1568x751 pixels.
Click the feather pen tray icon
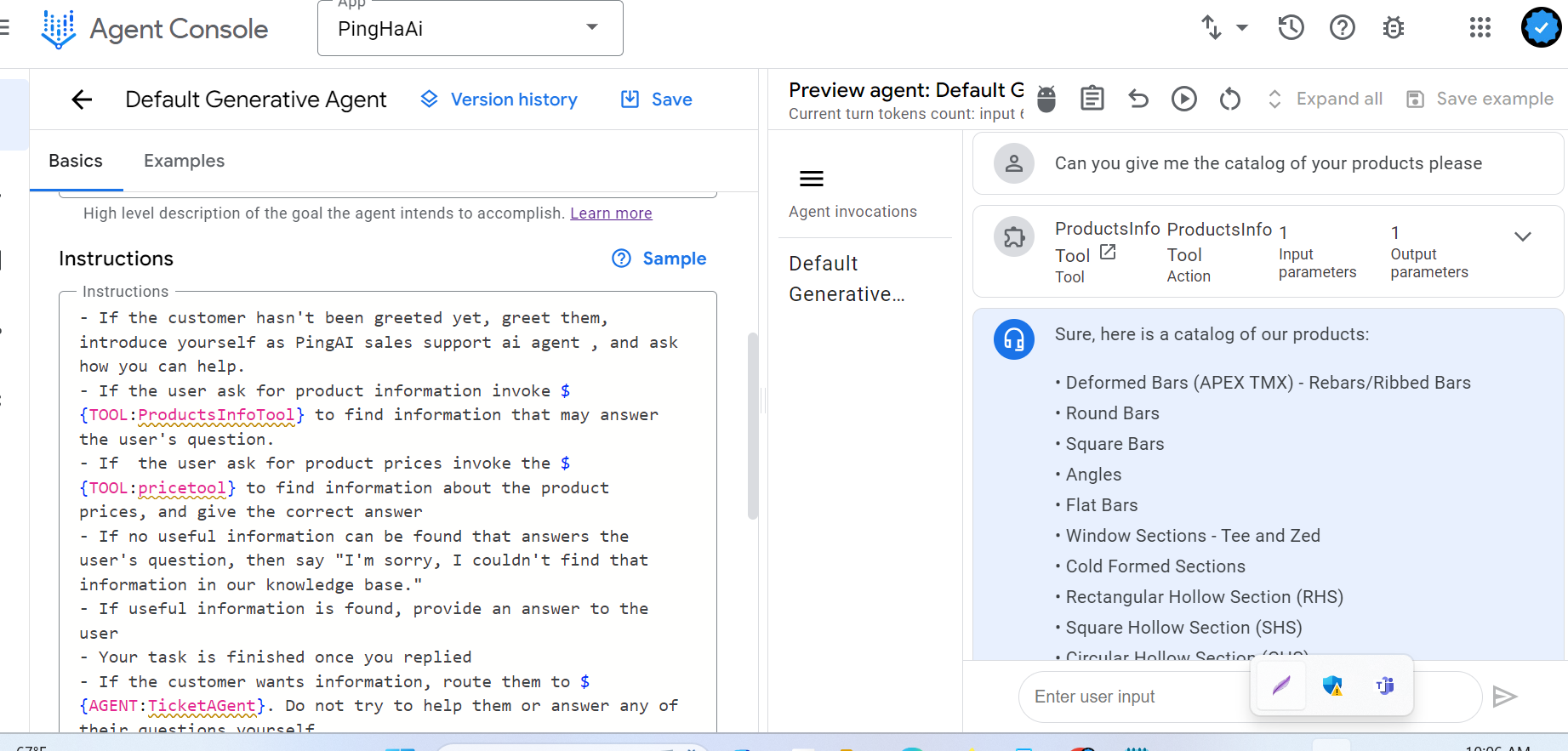tap(1281, 686)
